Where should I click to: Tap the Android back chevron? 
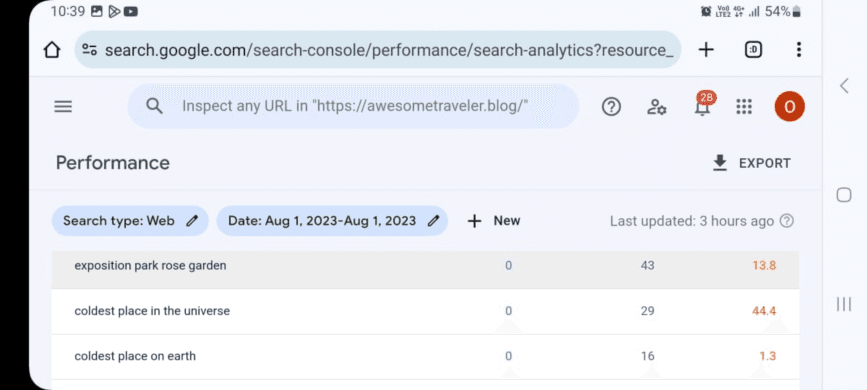tap(844, 86)
